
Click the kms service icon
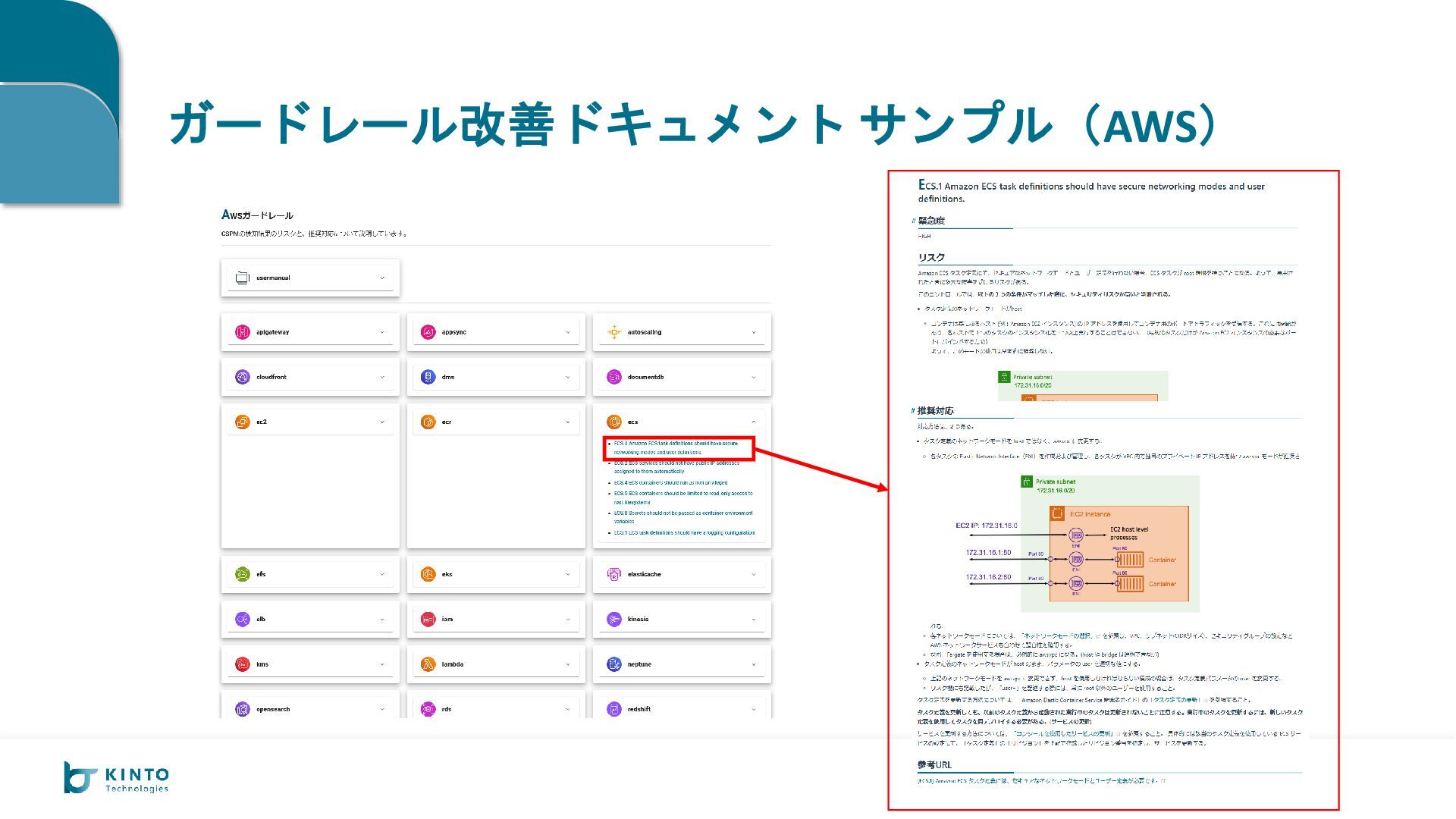pos(242,664)
